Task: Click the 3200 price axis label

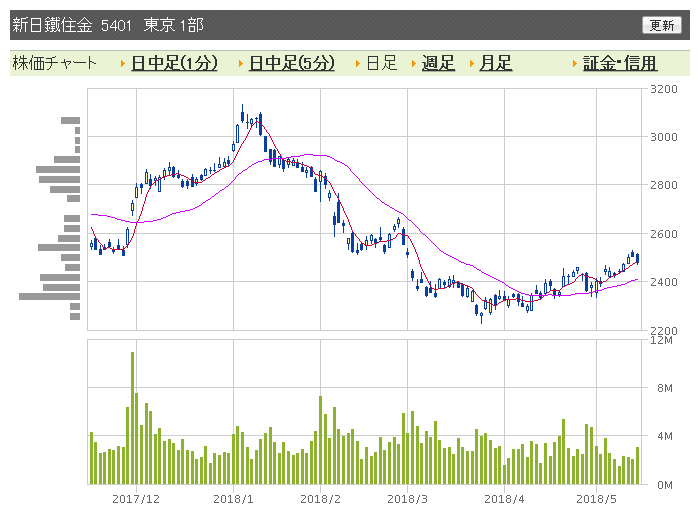Action: [x=664, y=89]
